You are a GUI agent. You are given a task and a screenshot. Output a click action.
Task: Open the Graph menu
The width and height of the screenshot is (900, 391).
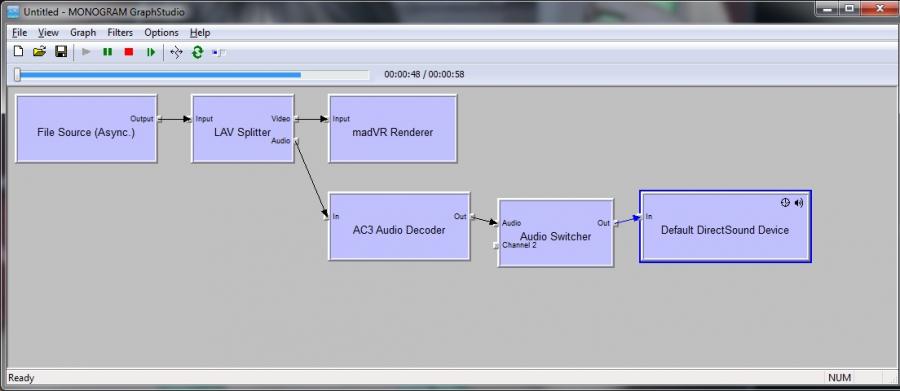tap(83, 33)
